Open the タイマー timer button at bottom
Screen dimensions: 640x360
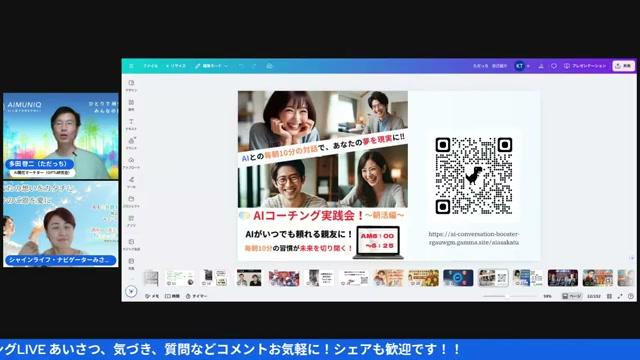point(196,296)
